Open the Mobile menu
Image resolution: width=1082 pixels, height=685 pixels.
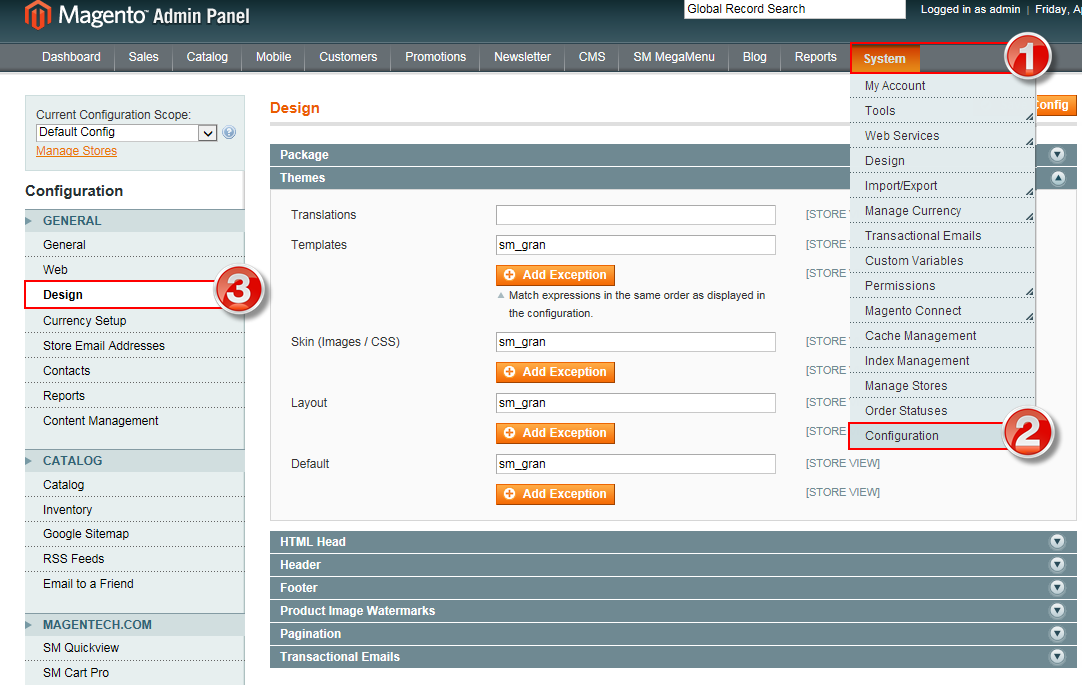click(x=273, y=57)
